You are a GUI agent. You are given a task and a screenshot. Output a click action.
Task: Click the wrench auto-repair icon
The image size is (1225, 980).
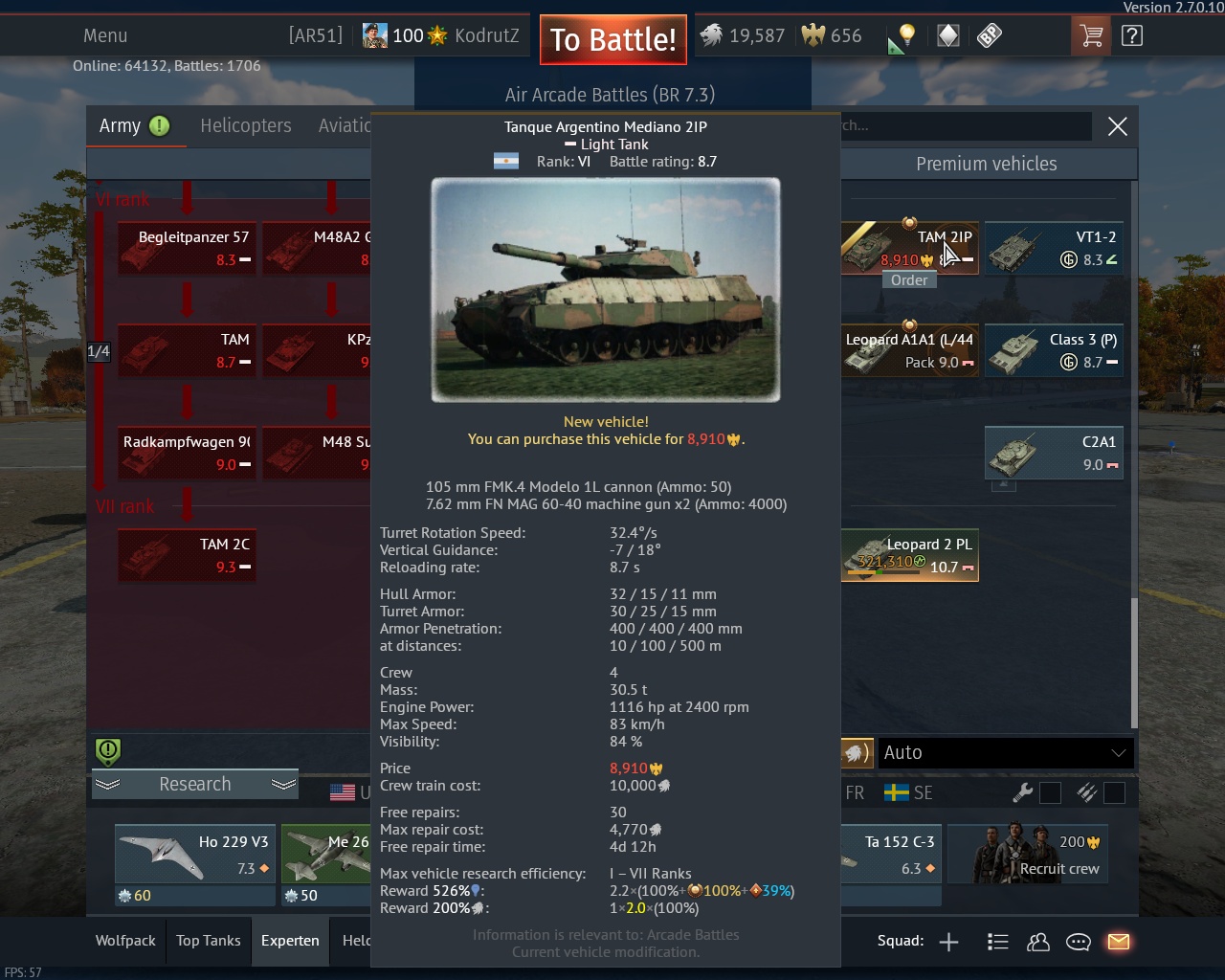(1023, 792)
